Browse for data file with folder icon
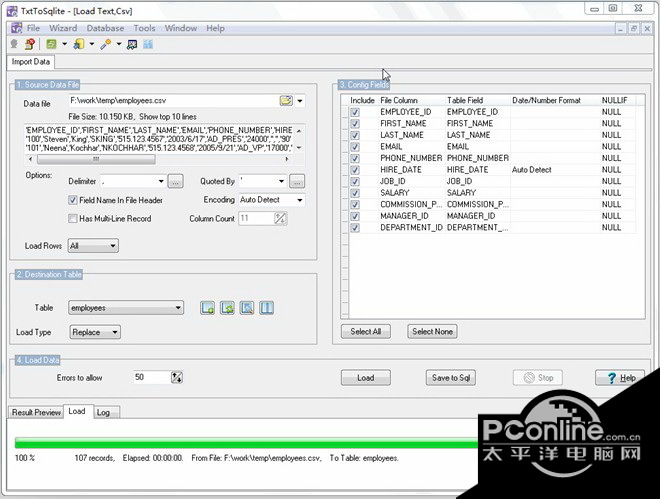 tap(286, 101)
